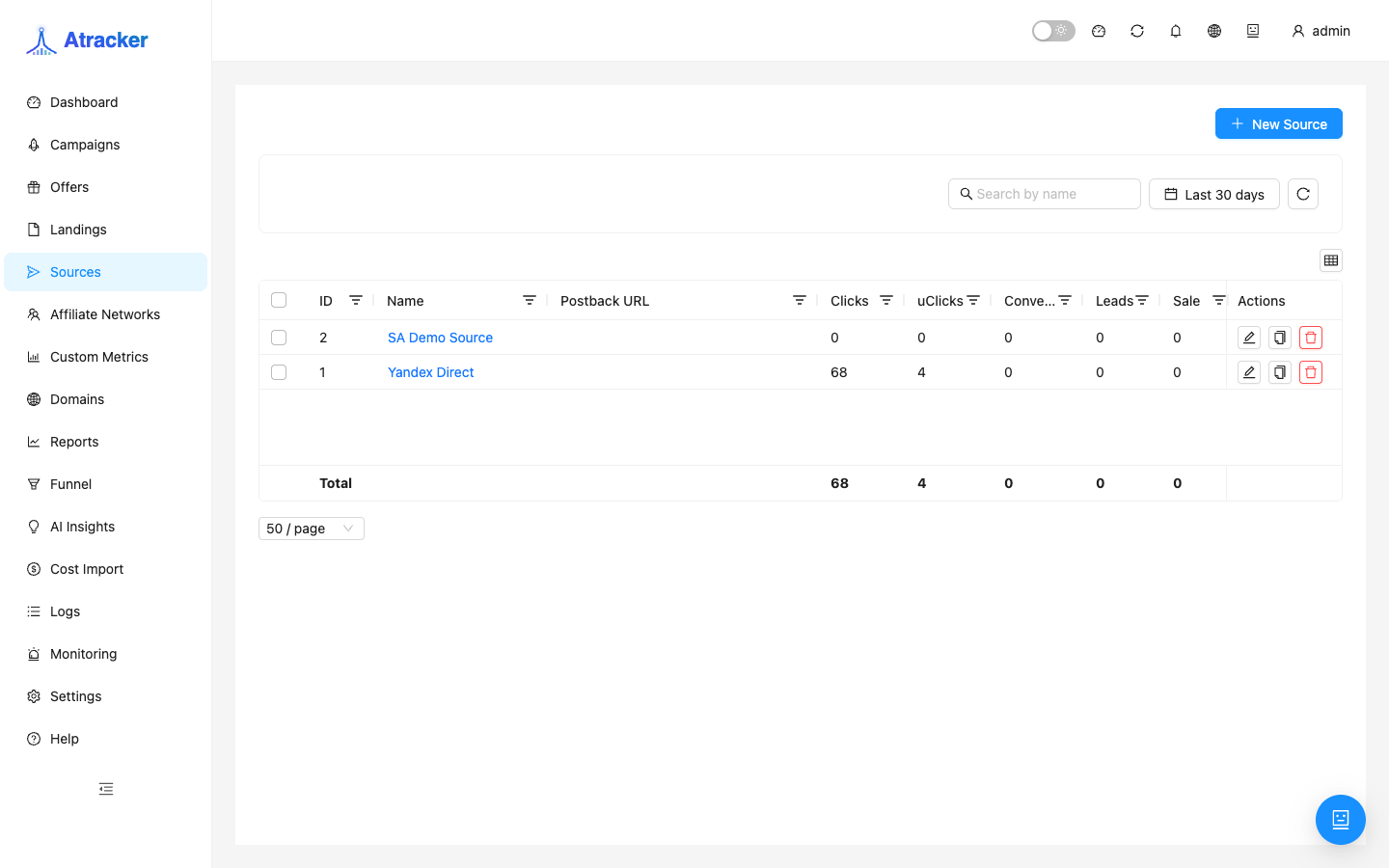Copy the Yandex Direct source

pos(1280,372)
